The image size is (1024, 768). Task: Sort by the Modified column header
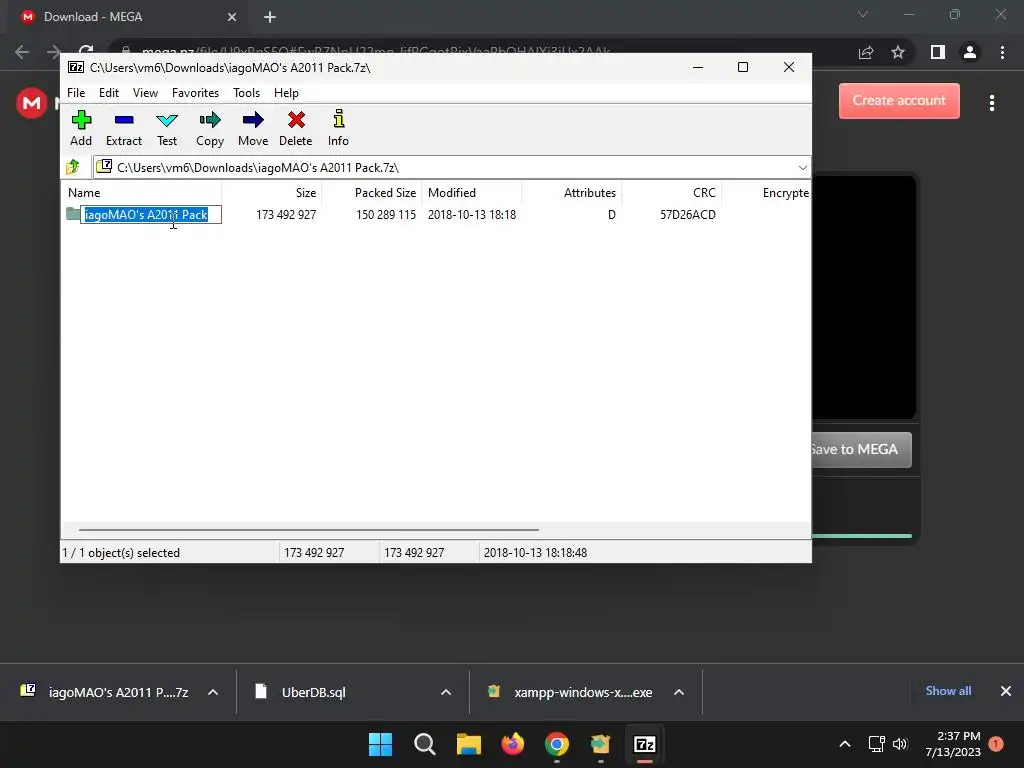point(472,193)
